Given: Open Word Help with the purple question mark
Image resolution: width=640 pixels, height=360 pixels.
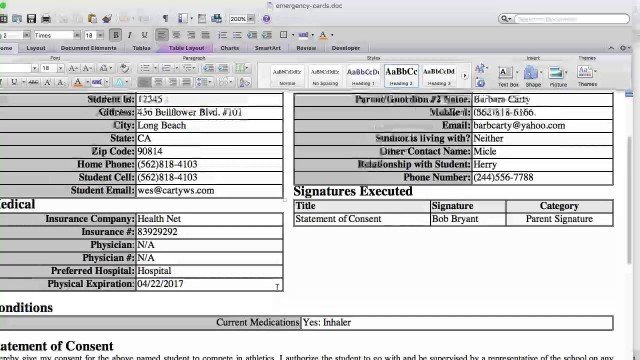Looking at the screenshot, I should [266, 19].
